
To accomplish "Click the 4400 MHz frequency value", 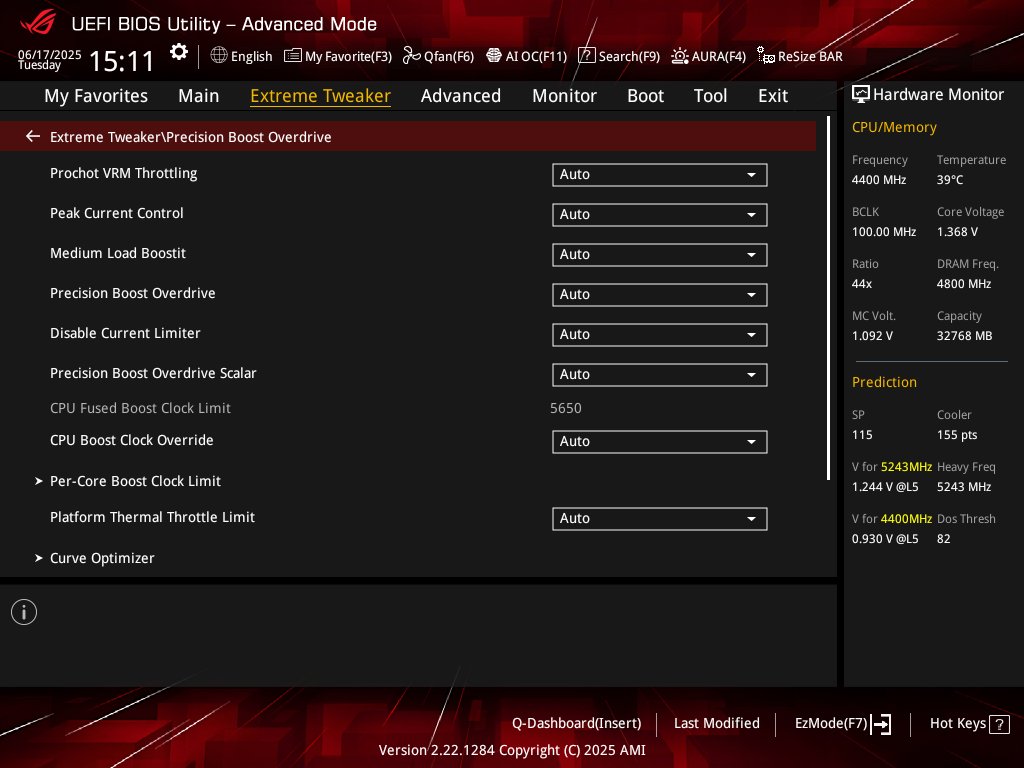I will point(879,180).
